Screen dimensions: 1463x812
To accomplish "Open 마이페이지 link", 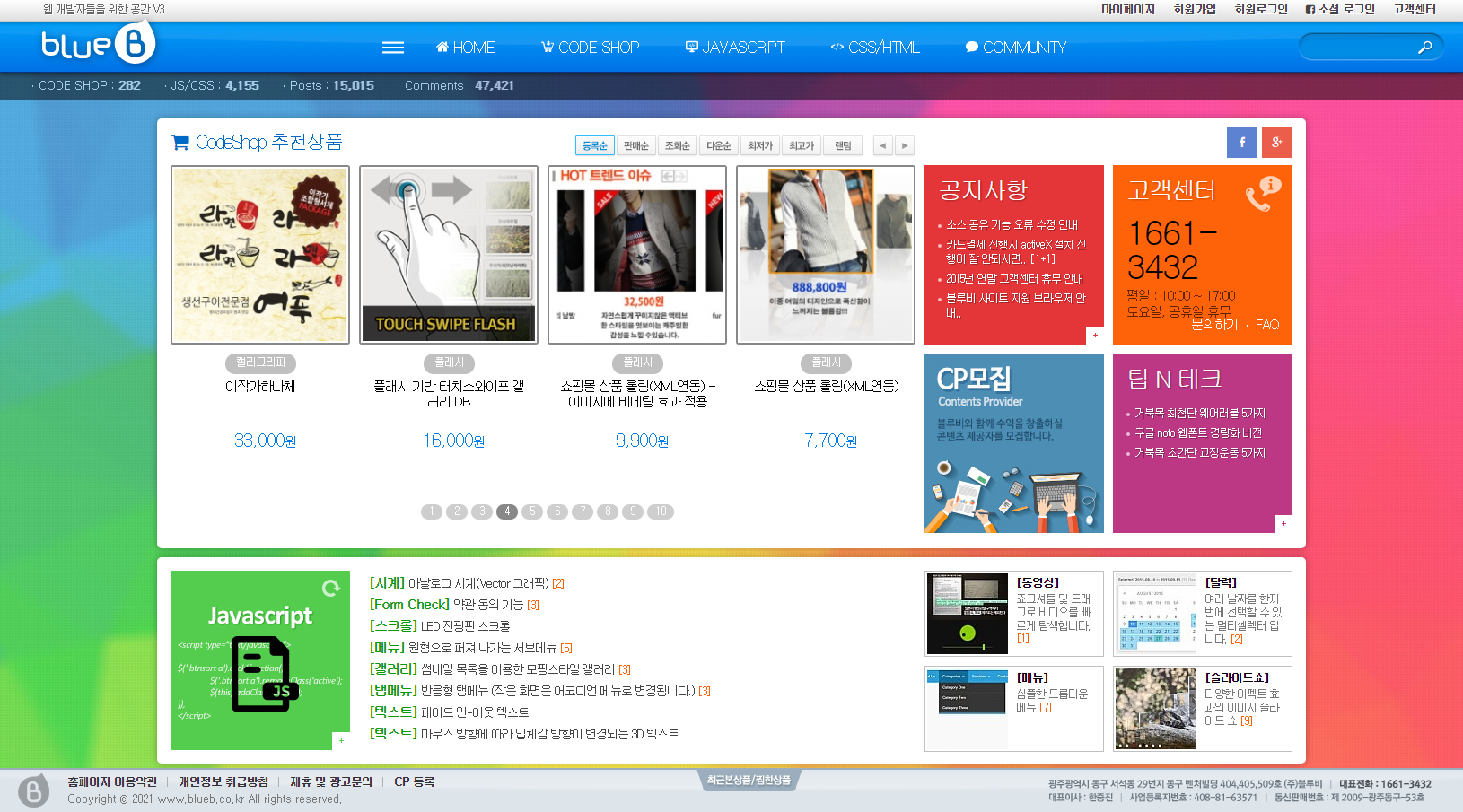I will coord(1128,9).
